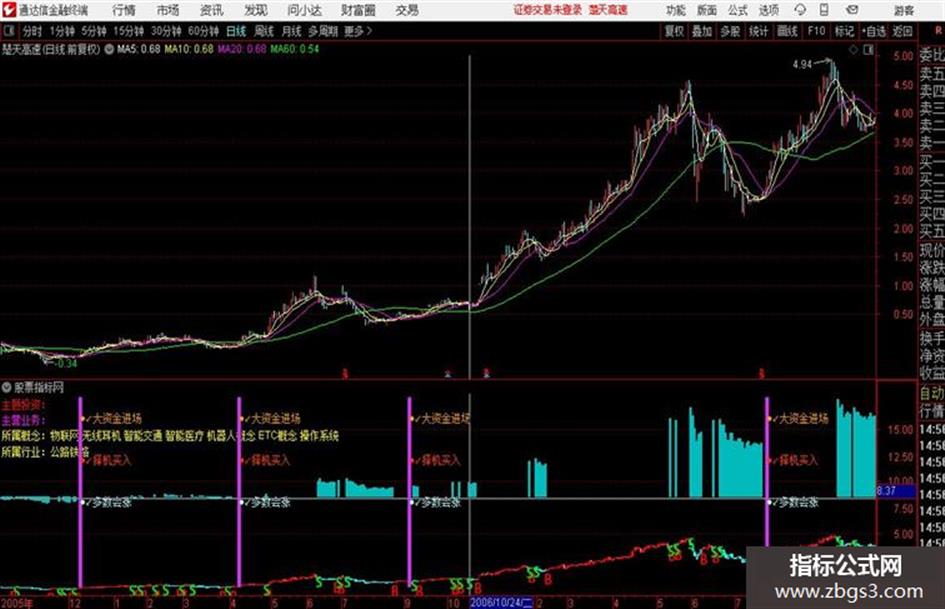This screenshot has height=609, width=945.
Task: Click the MA10: 0.68 indicator value
Action: click(189, 49)
